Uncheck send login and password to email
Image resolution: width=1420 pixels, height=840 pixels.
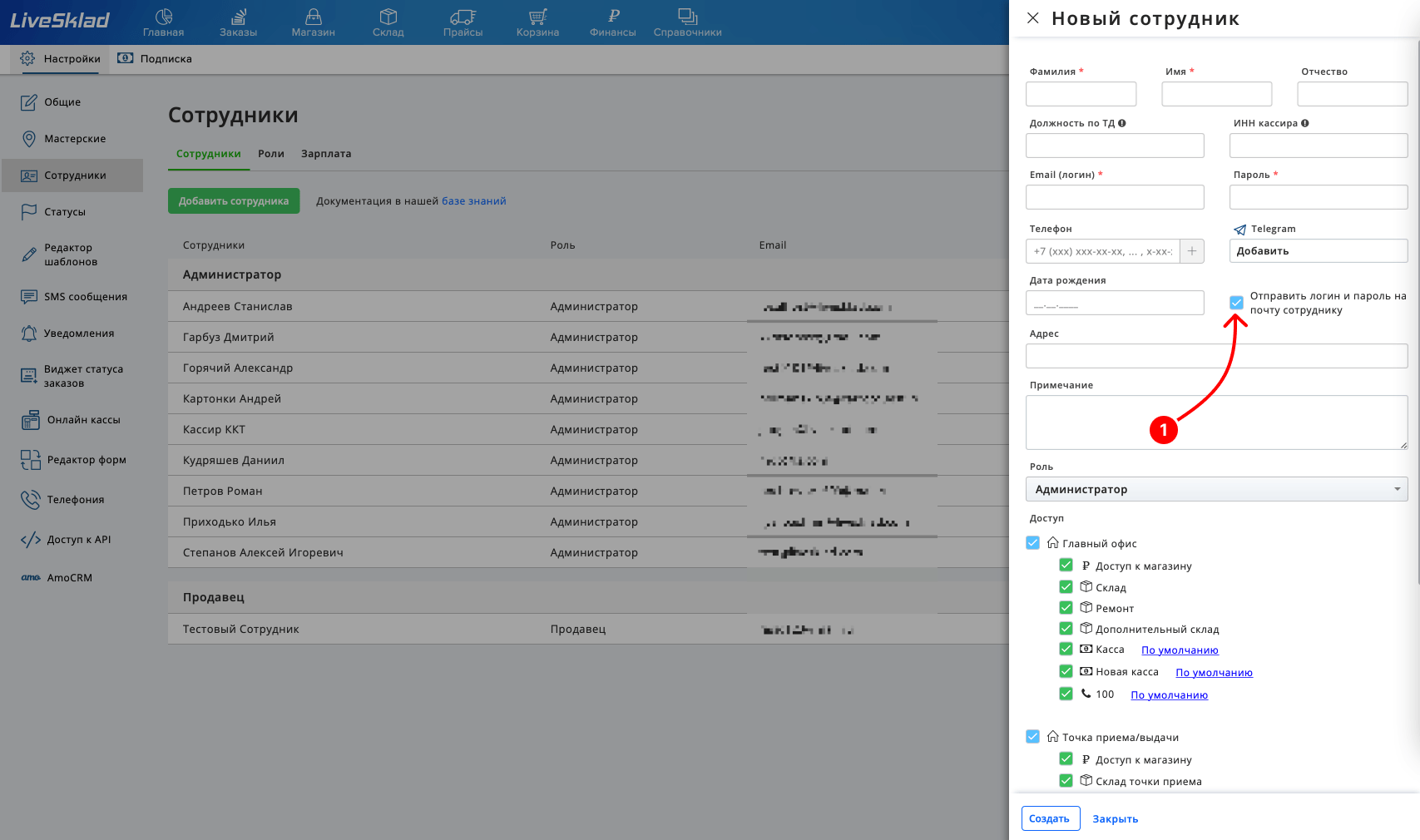(x=1237, y=303)
